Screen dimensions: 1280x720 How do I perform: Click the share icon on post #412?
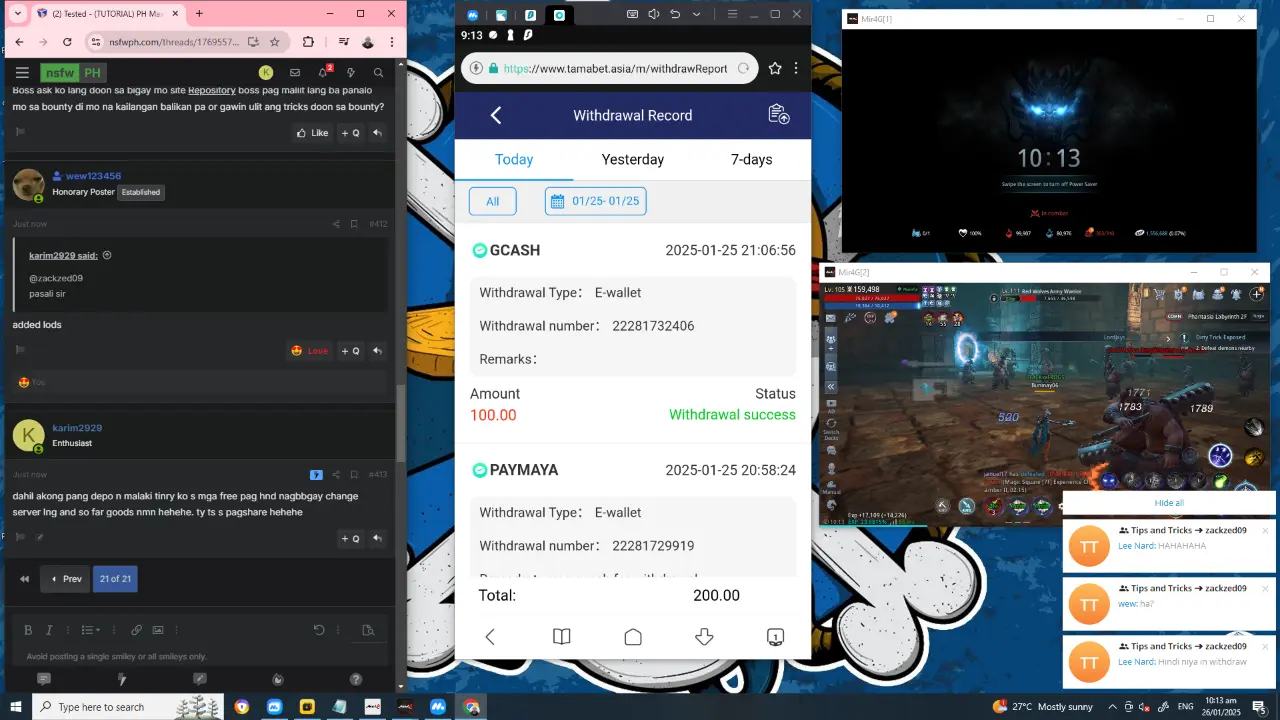tap(336, 224)
